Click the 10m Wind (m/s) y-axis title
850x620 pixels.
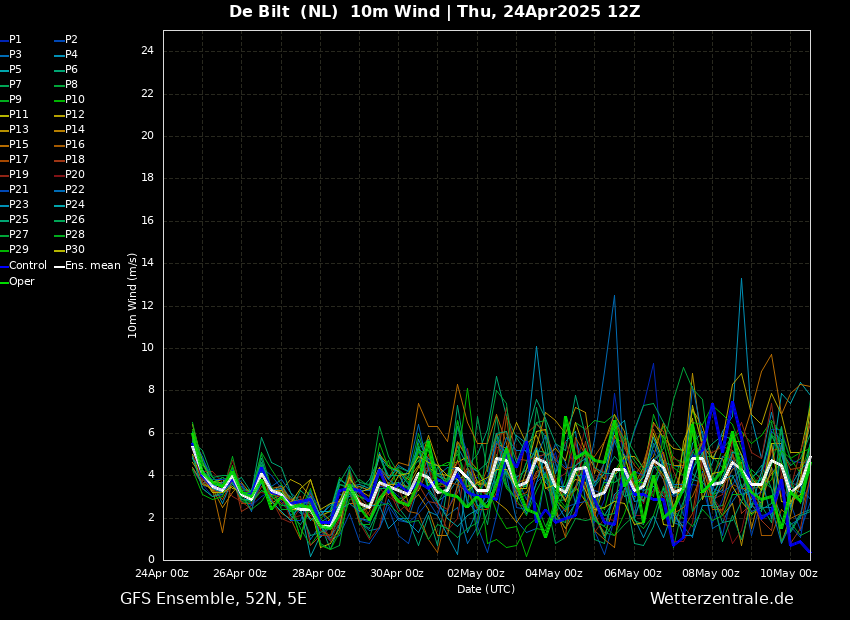(133, 295)
